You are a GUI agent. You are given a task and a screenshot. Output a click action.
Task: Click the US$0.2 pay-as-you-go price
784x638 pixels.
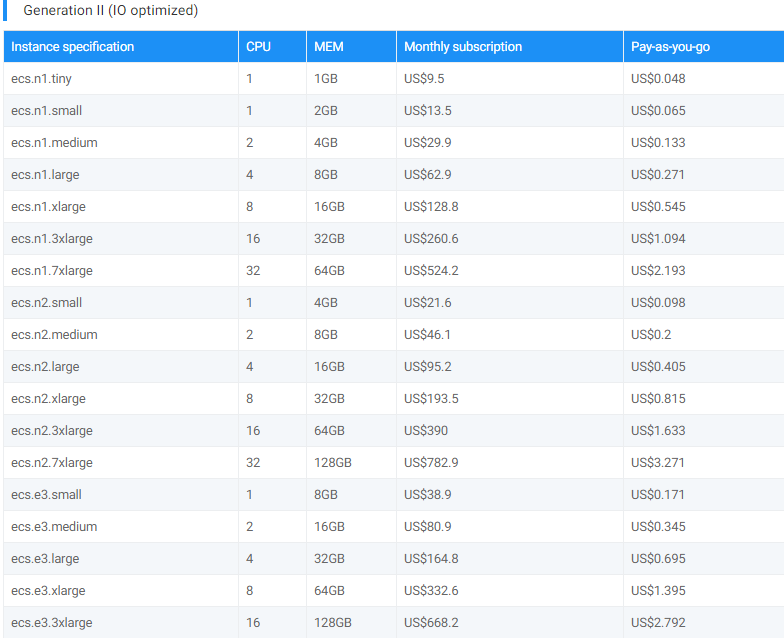pyautogui.click(x=651, y=334)
